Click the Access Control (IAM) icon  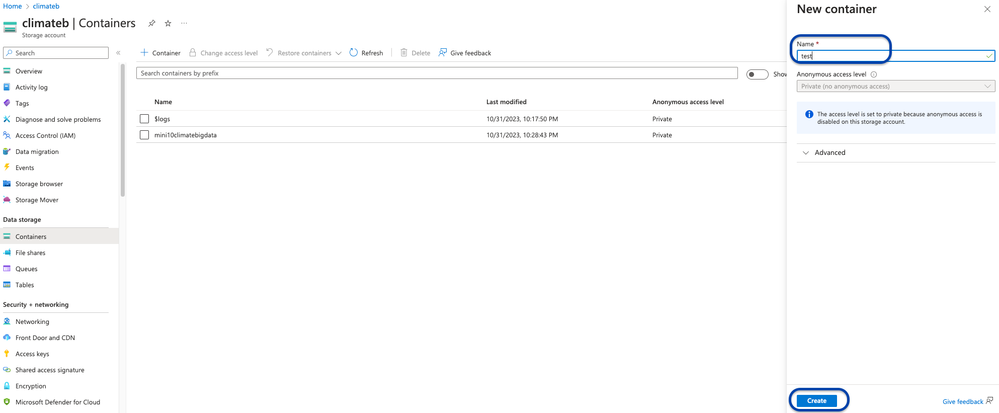click(7, 135)
